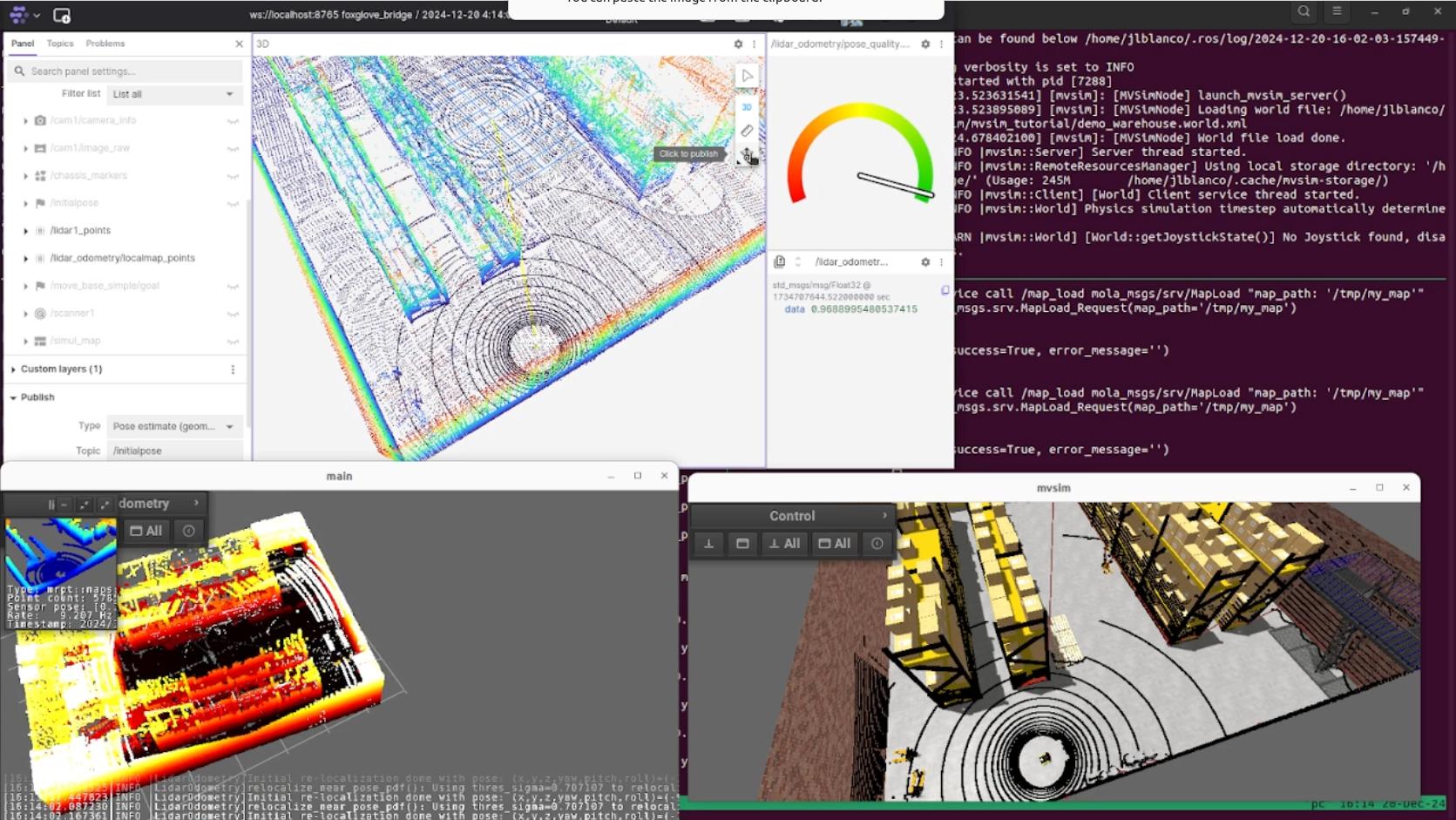1456x820 pixels.
Task: Collapse the Publish section
Action: 13,397
